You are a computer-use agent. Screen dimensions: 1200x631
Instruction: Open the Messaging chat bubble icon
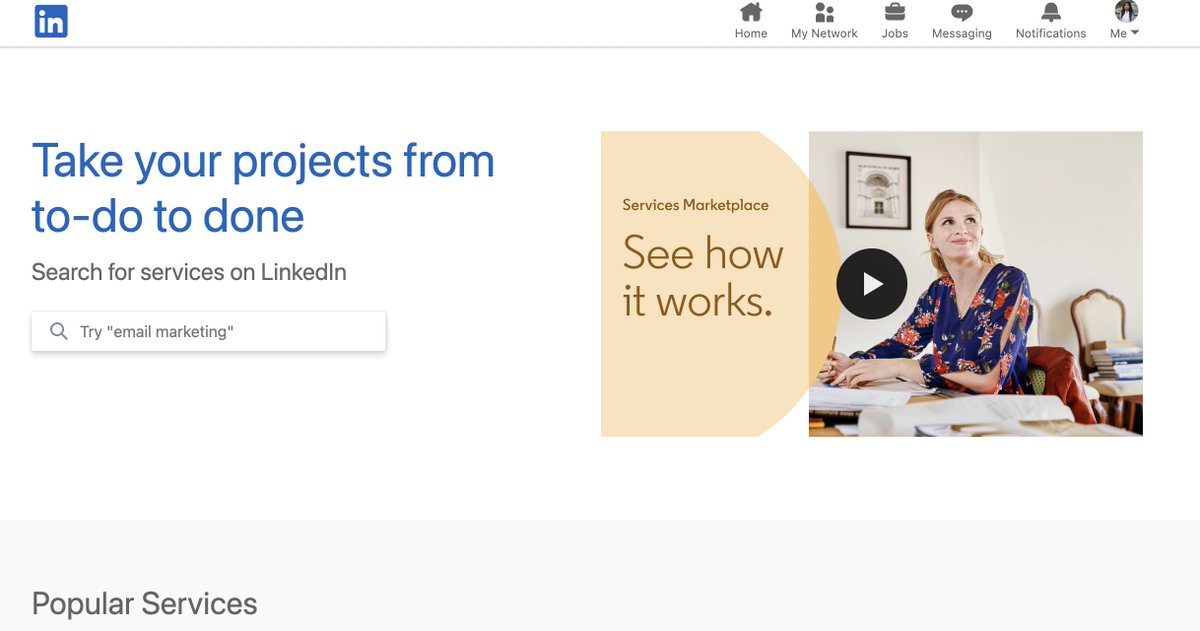click(962, 12)
